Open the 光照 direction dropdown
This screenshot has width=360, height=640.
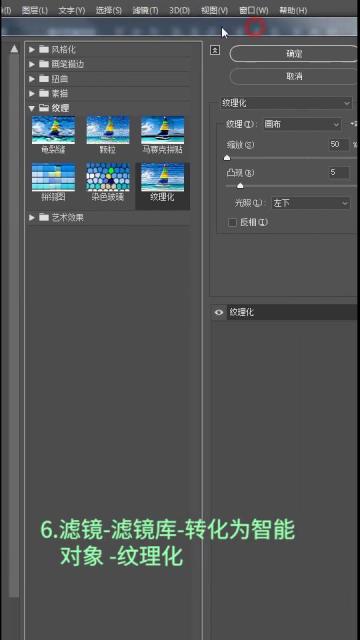[311, 203]
